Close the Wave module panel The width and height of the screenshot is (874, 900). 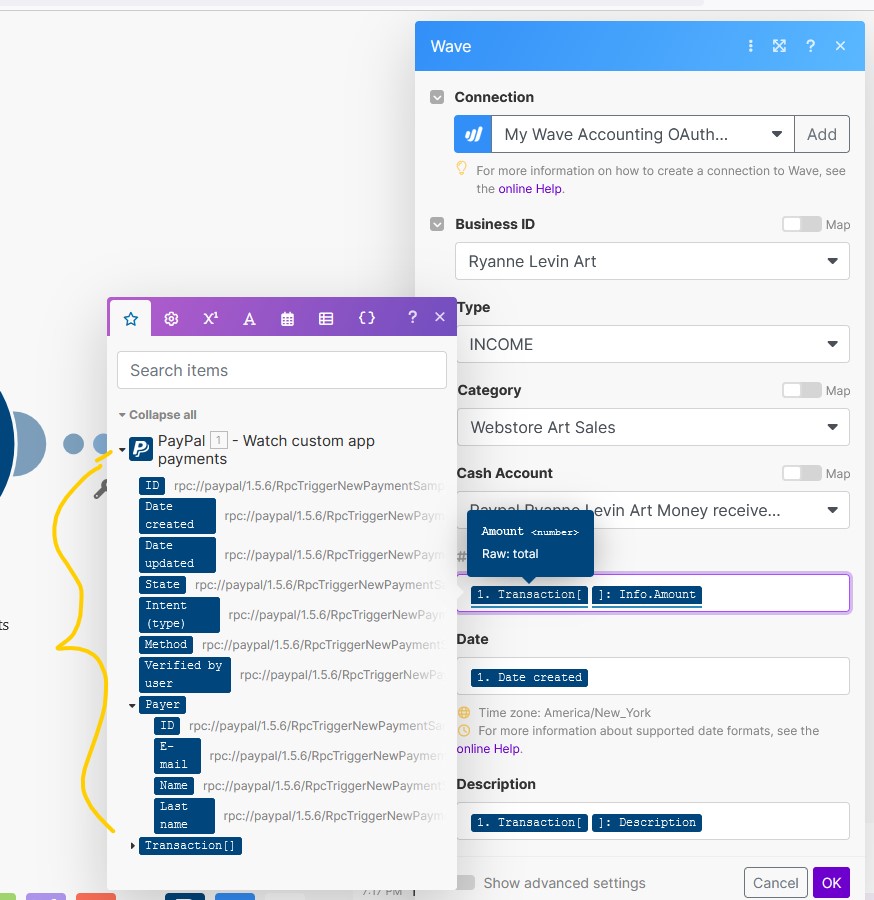coord(840,46)
